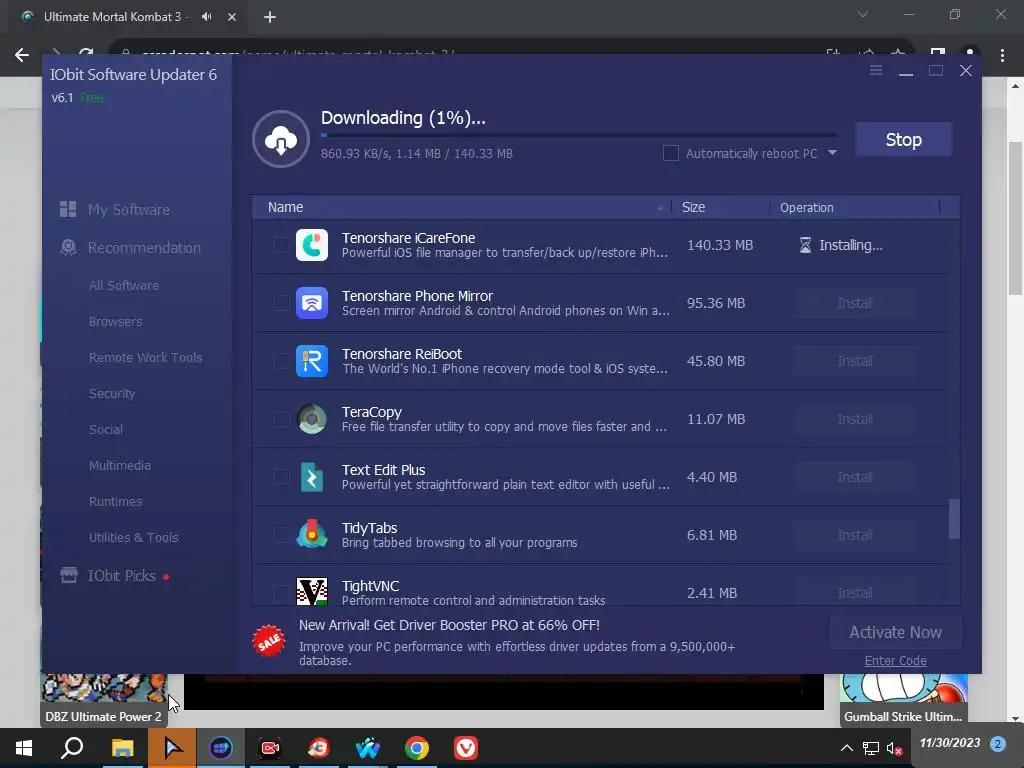This screenshot has height=768, width=1024.
Task: Open DBZ Ultimate Power 2 game thumbnail
Action: [103, 700]
